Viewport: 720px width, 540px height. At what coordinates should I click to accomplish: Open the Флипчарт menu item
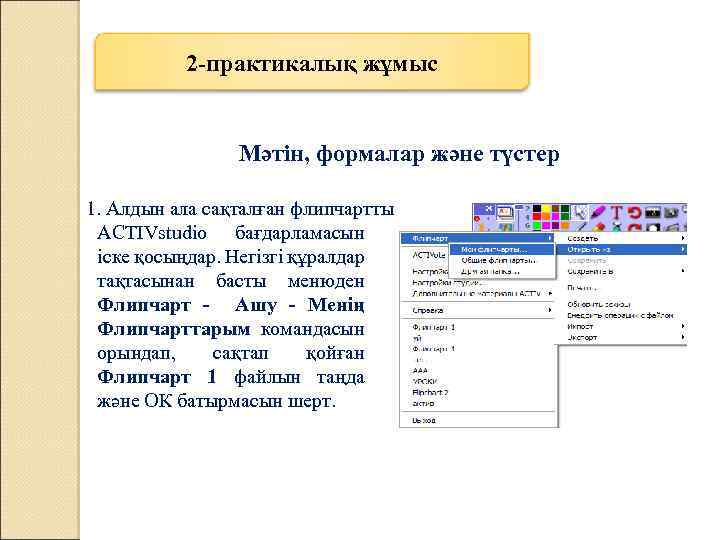478,238
